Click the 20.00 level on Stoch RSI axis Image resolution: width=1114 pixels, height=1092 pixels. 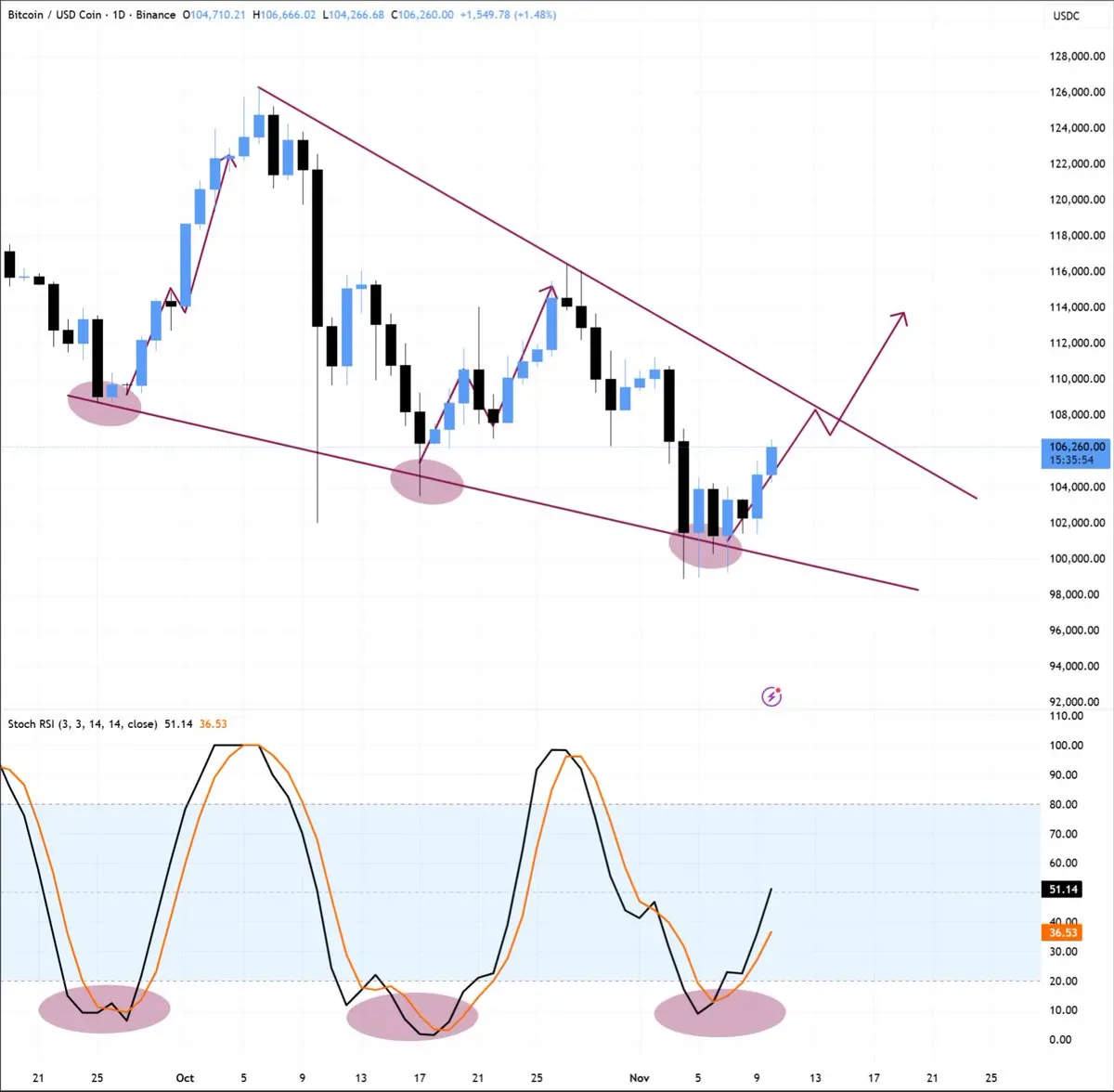pyautogui.click(x=1063, y=981)
